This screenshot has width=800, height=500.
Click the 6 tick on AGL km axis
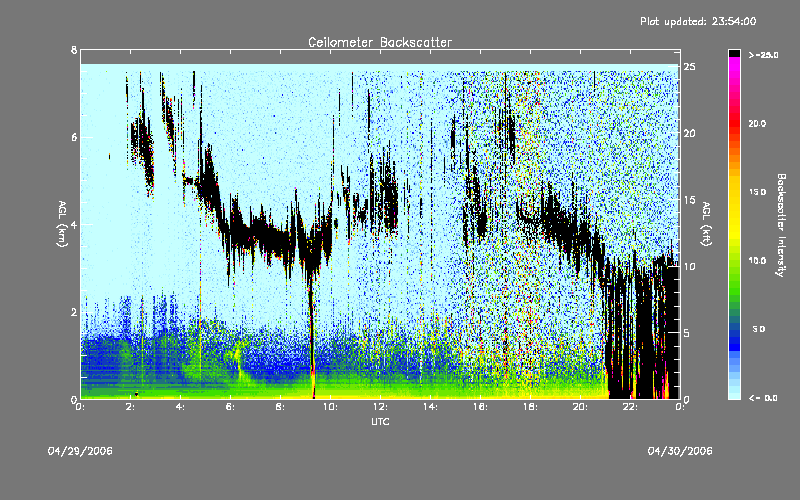tap(74, 137)
